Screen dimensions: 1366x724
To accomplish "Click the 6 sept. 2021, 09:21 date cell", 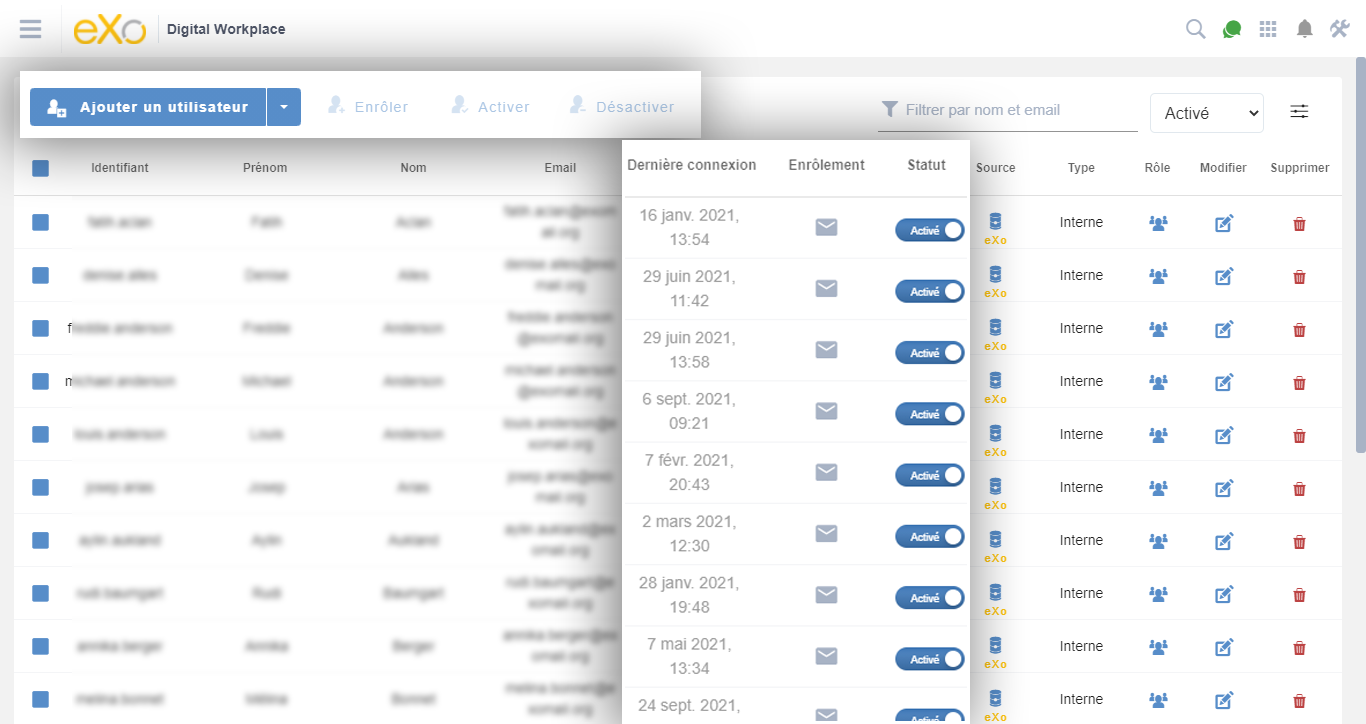I will [x=689, y=411].
